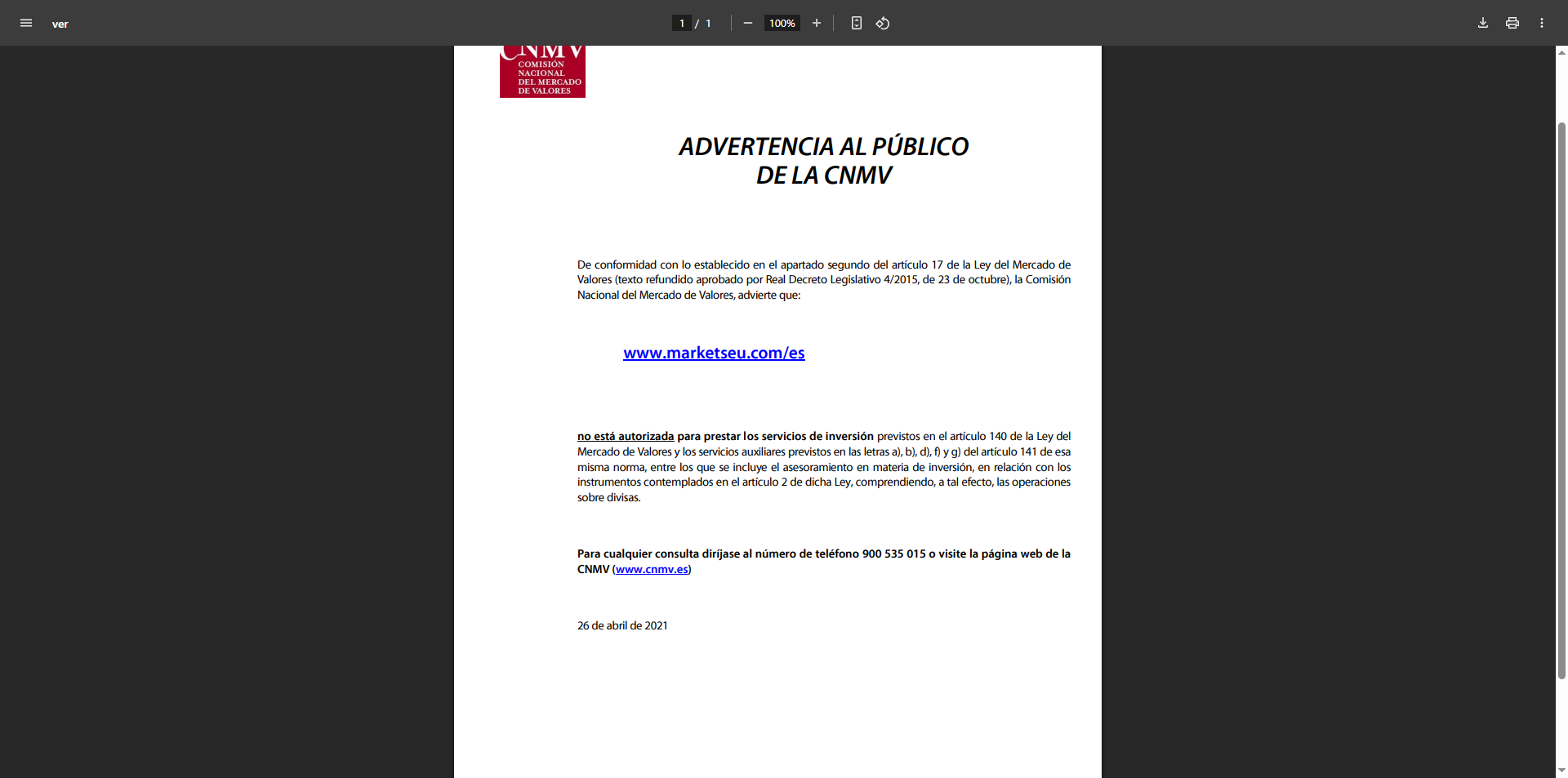This screenshot has height=778, width=1568.
Task: Zoom in using the plus icon
Action: 816,23
